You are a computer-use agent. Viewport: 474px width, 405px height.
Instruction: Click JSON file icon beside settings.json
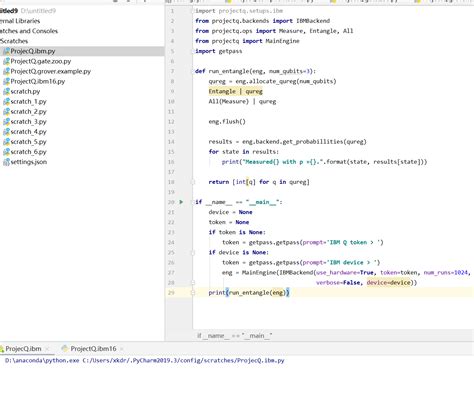(6, 162)
